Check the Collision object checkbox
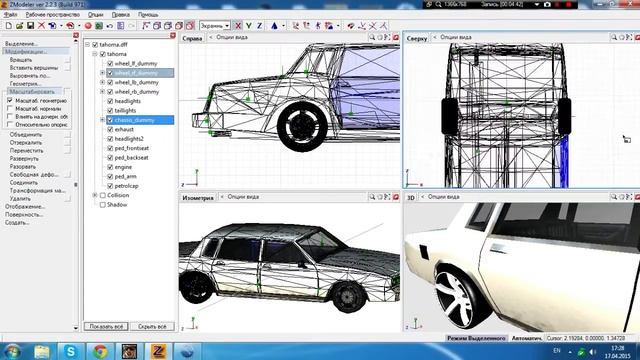 (102, 196)
